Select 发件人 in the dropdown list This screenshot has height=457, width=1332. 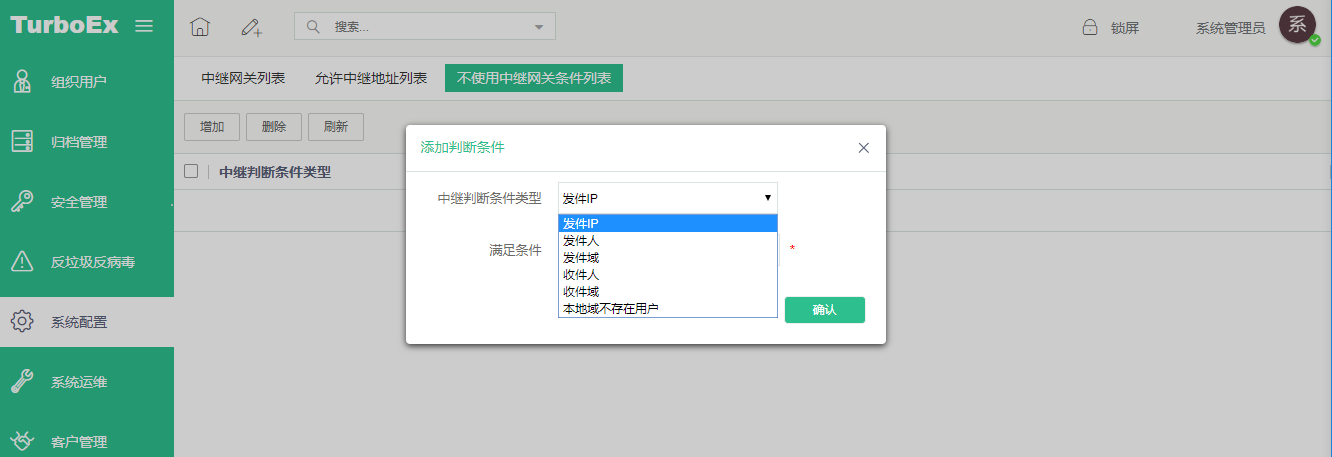(667, 241)
